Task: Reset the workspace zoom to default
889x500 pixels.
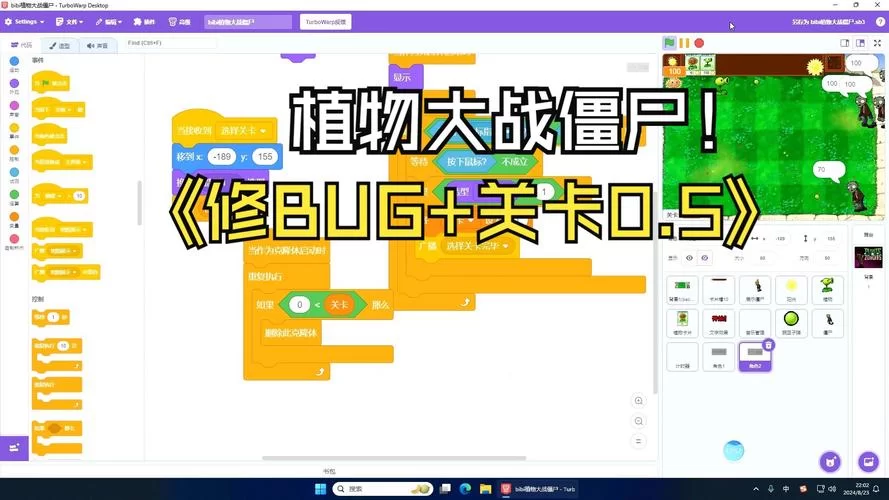Action: 638,441
